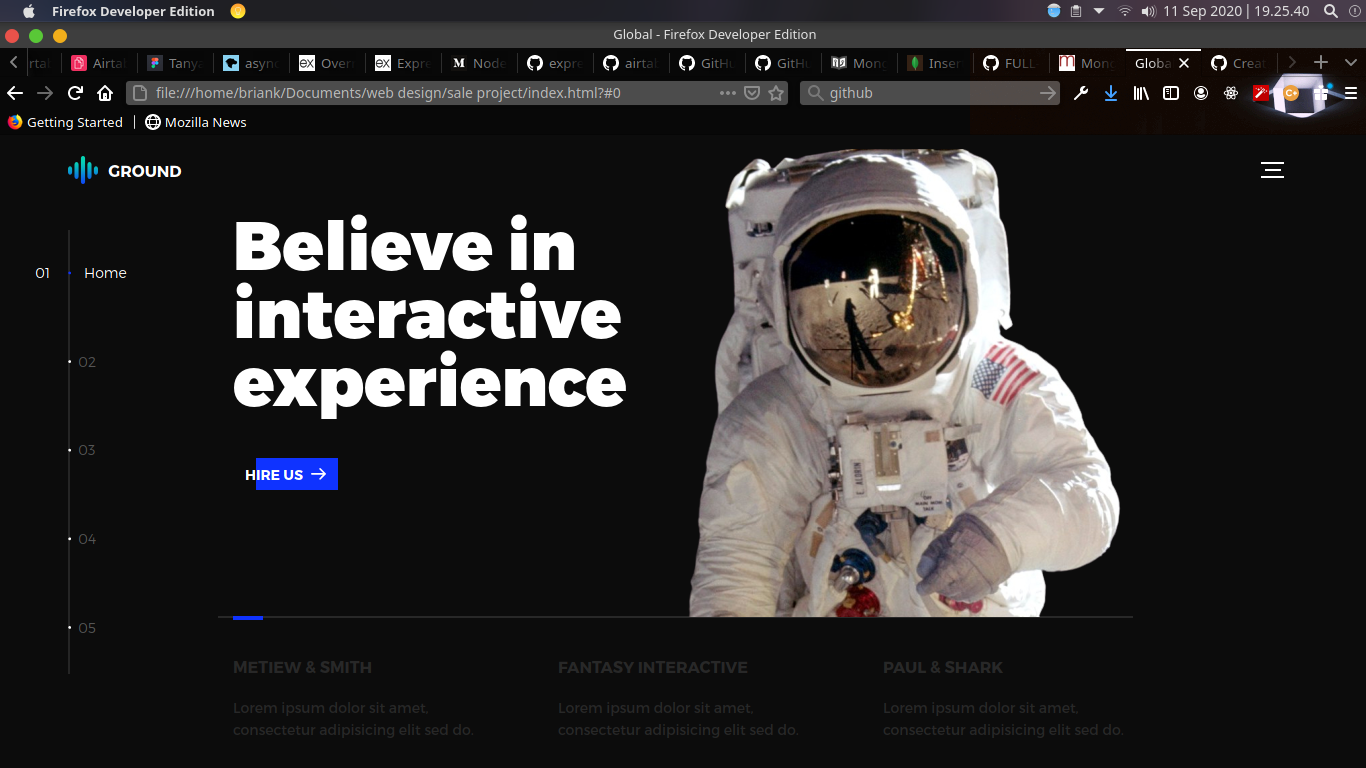Jump to section 05 in side nav
This screenshot has height=768, width=1366.
pyautogui.click(x=87, y=628)
